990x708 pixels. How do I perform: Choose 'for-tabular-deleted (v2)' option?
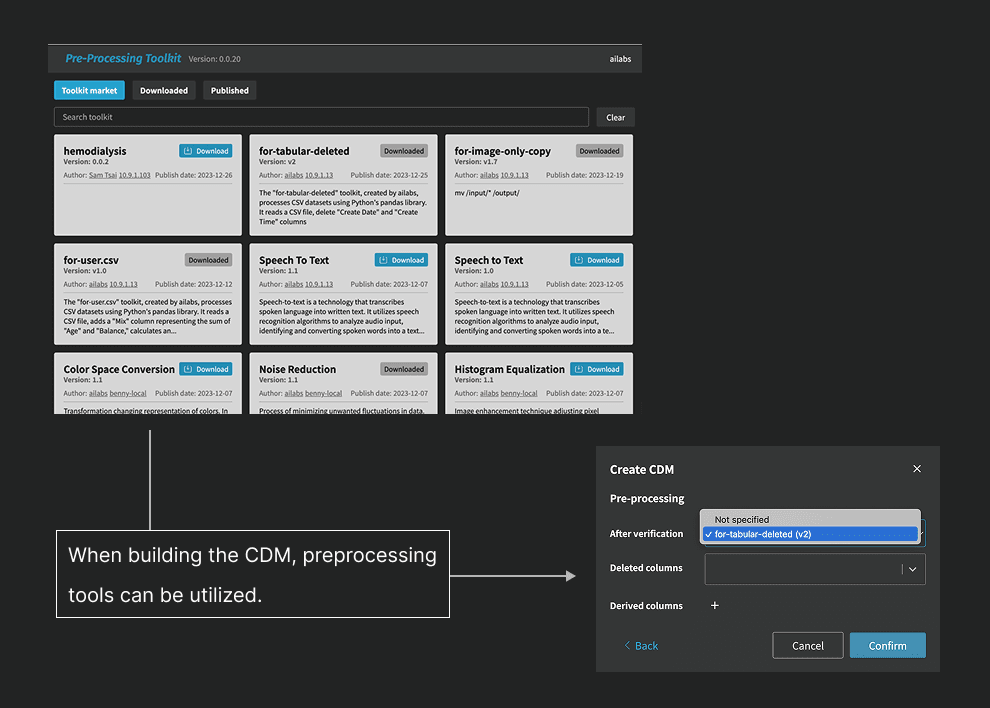coord(762,534)
